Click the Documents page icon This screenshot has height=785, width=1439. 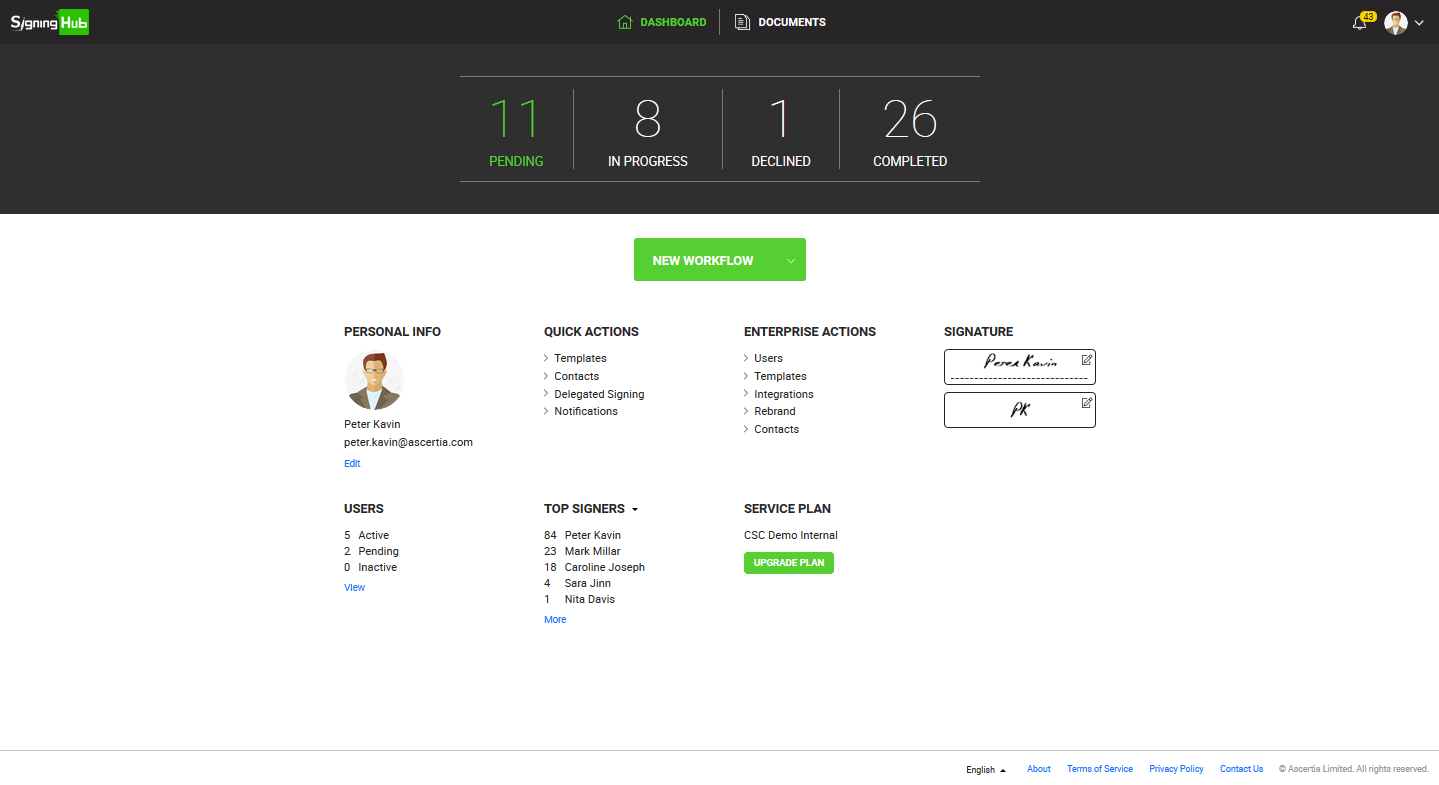coord(742,22)
